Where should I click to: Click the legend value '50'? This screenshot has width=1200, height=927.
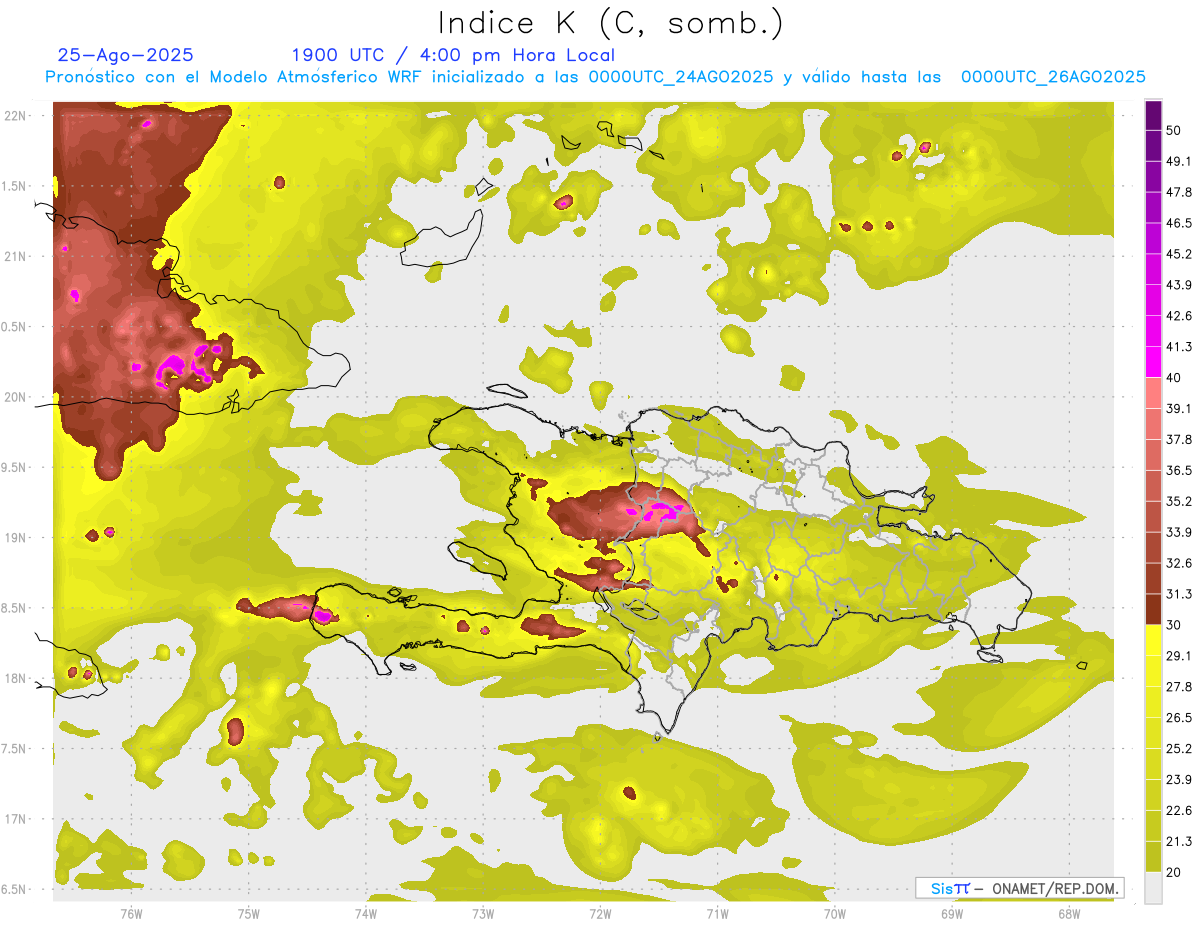(x=1173, y=130)
